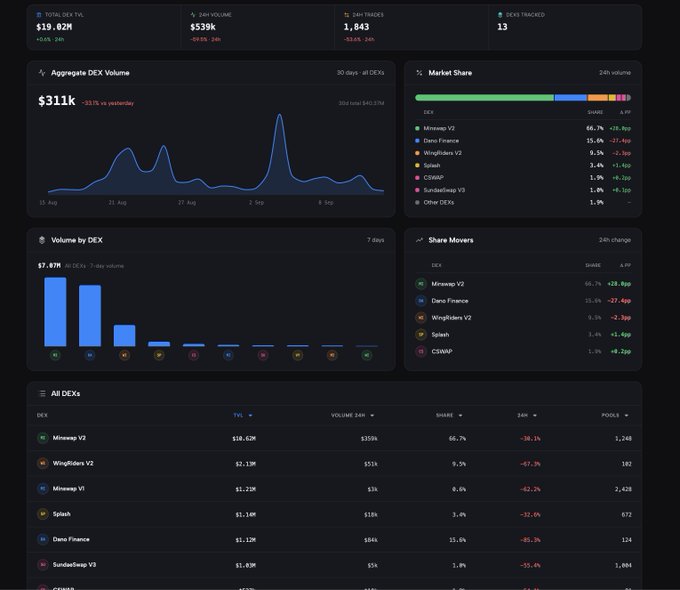Open Minswap V1 name in All DEXs table

69,488
